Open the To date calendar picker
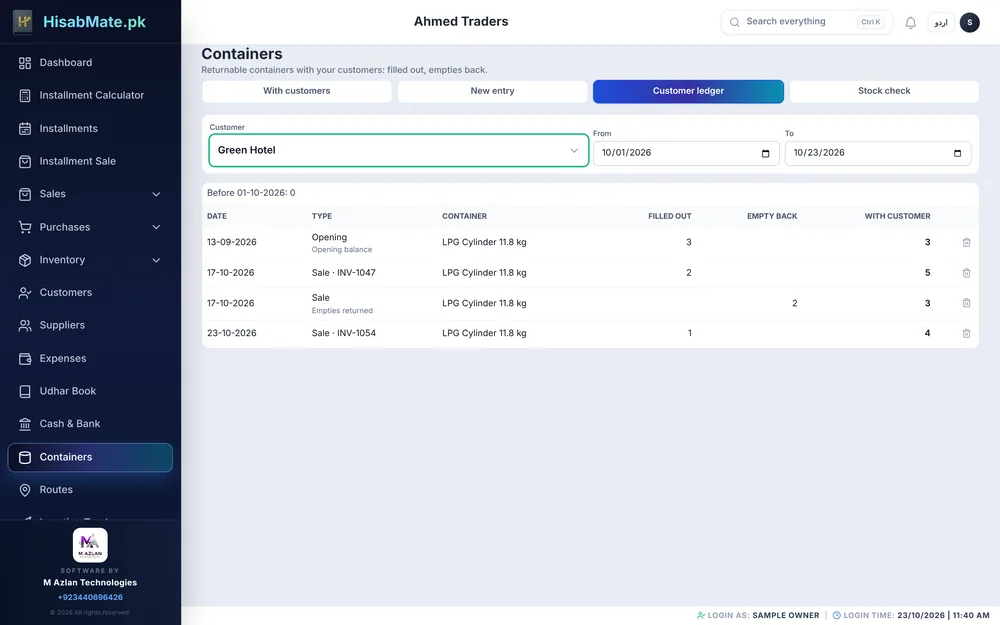The height and width of the screenshot is (625, 1000). click(957, 153)
